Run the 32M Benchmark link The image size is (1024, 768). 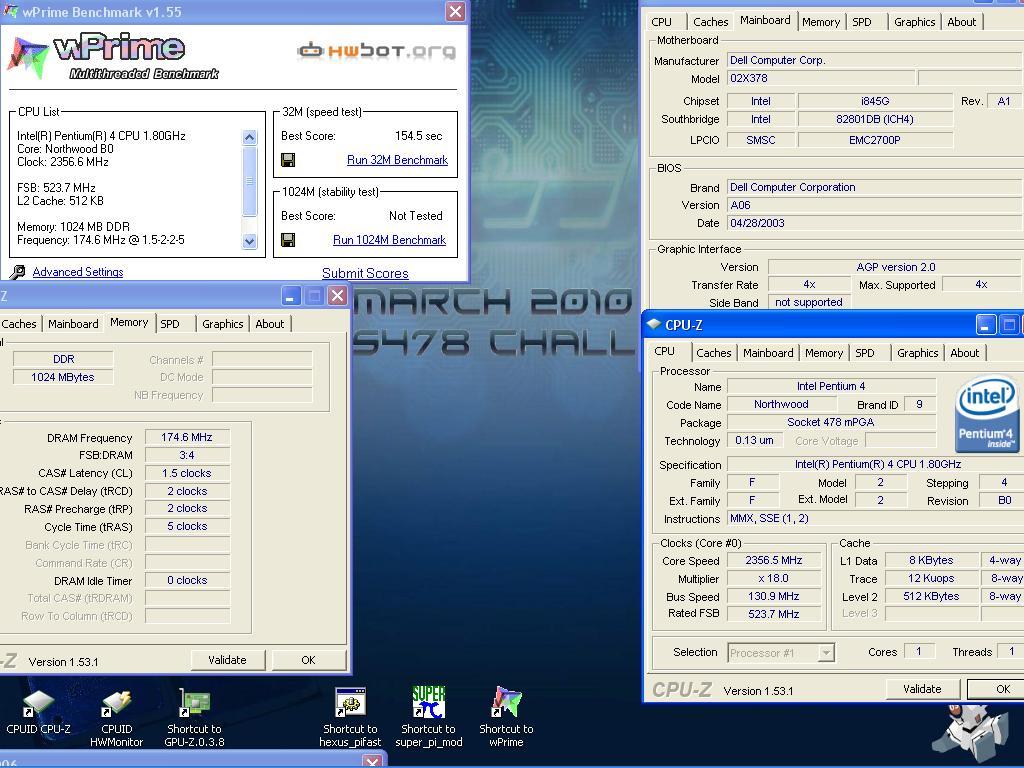click(x=397, y=160)
